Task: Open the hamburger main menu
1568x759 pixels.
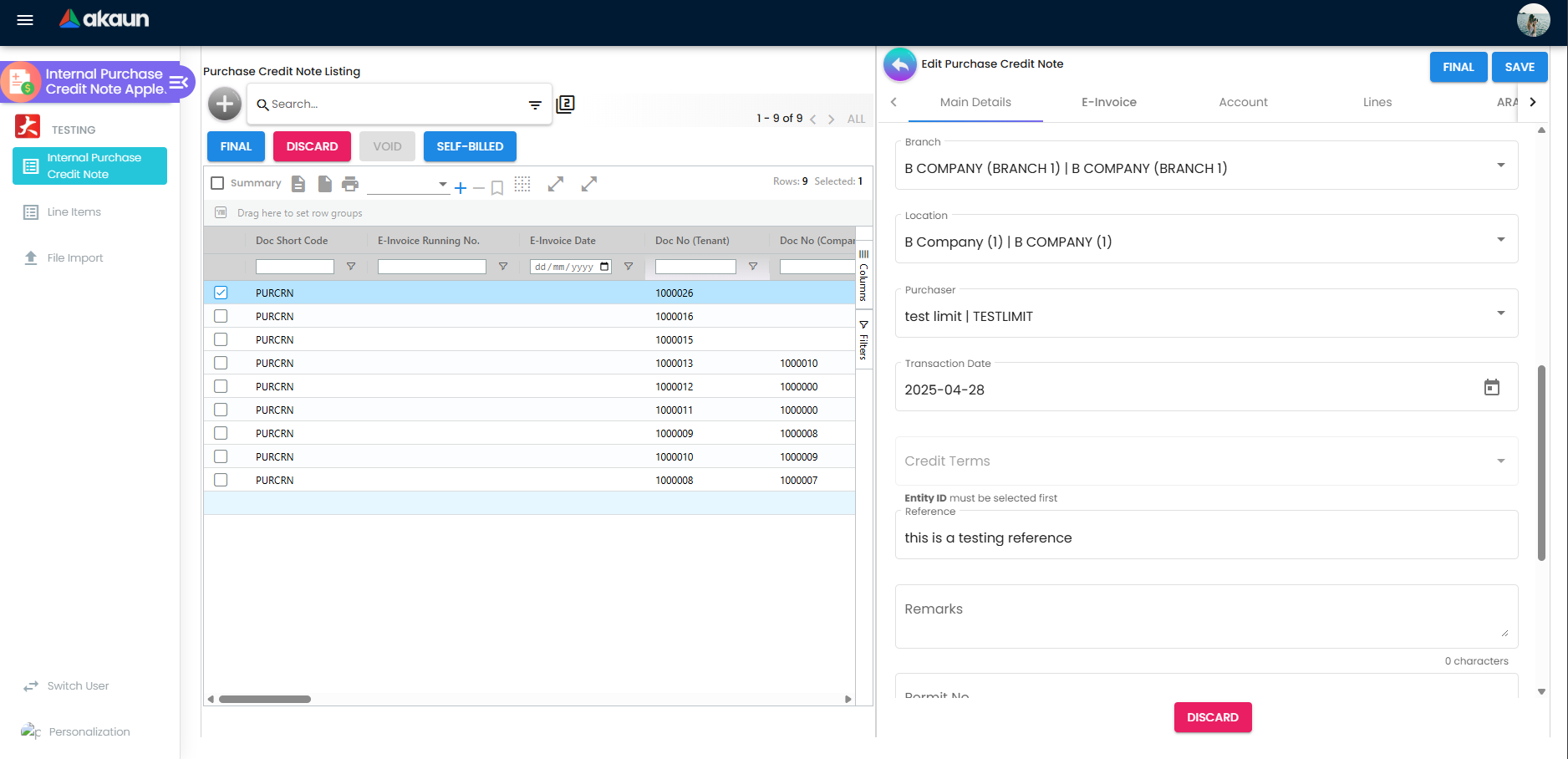Action: click(25, 20)
